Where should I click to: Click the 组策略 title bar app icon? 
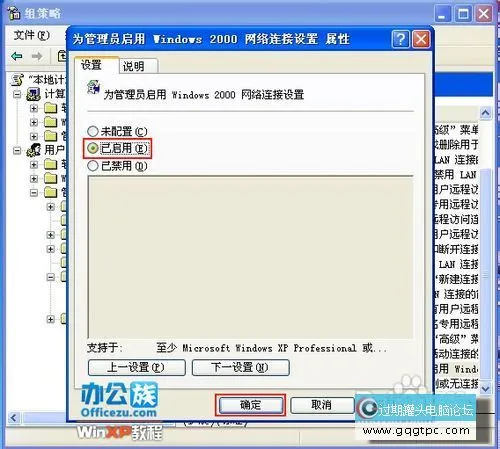(x=14, y=13)
